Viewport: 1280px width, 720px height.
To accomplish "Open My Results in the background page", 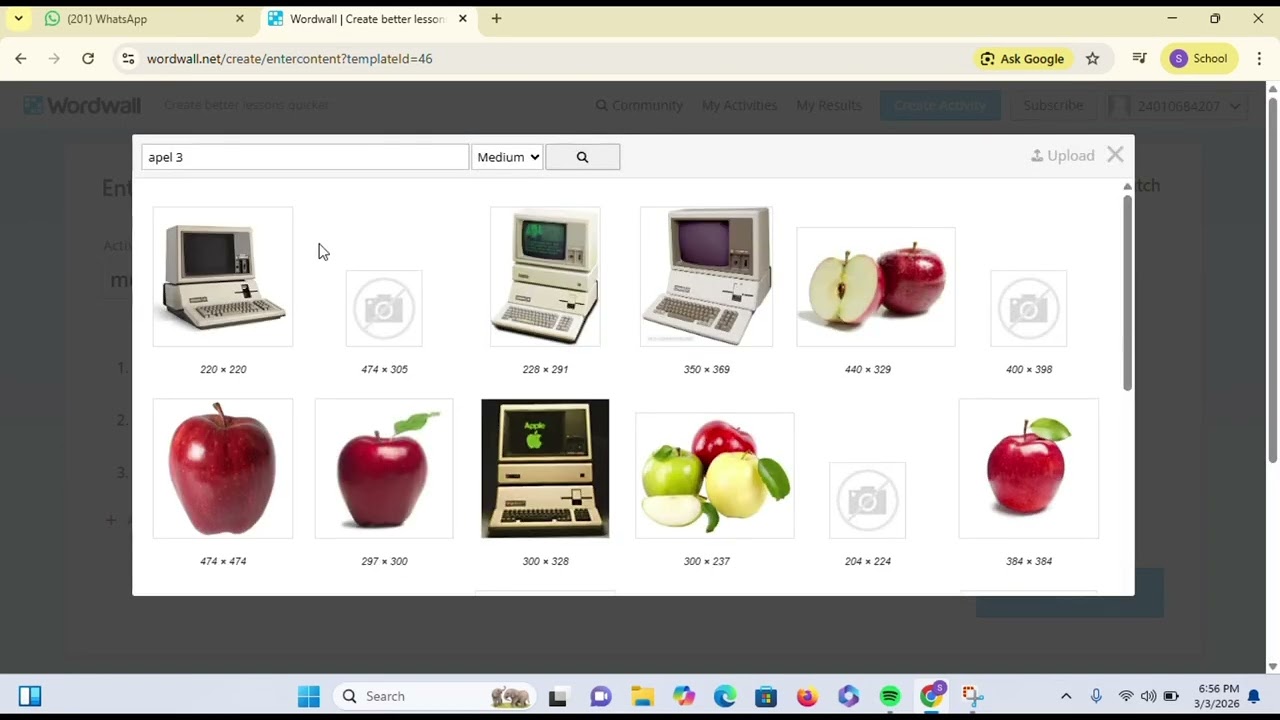I will (x=829, y=105).
